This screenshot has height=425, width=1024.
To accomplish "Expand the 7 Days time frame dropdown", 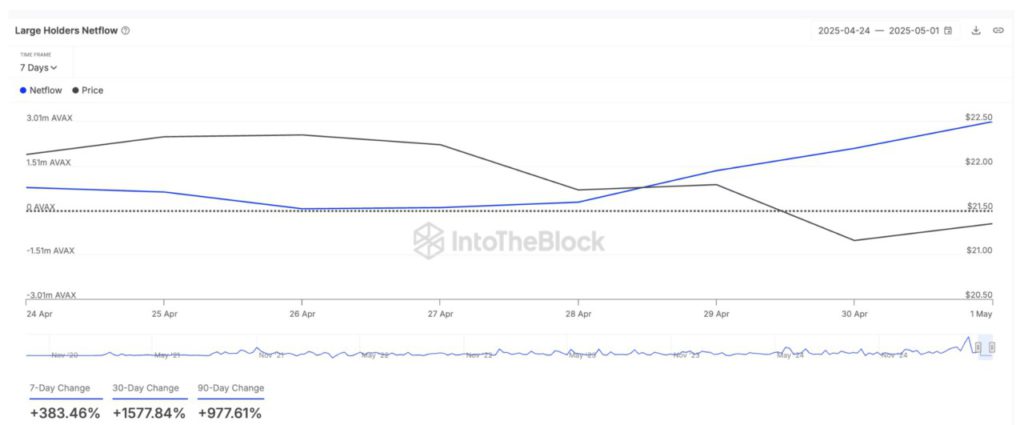I will 39,68.
